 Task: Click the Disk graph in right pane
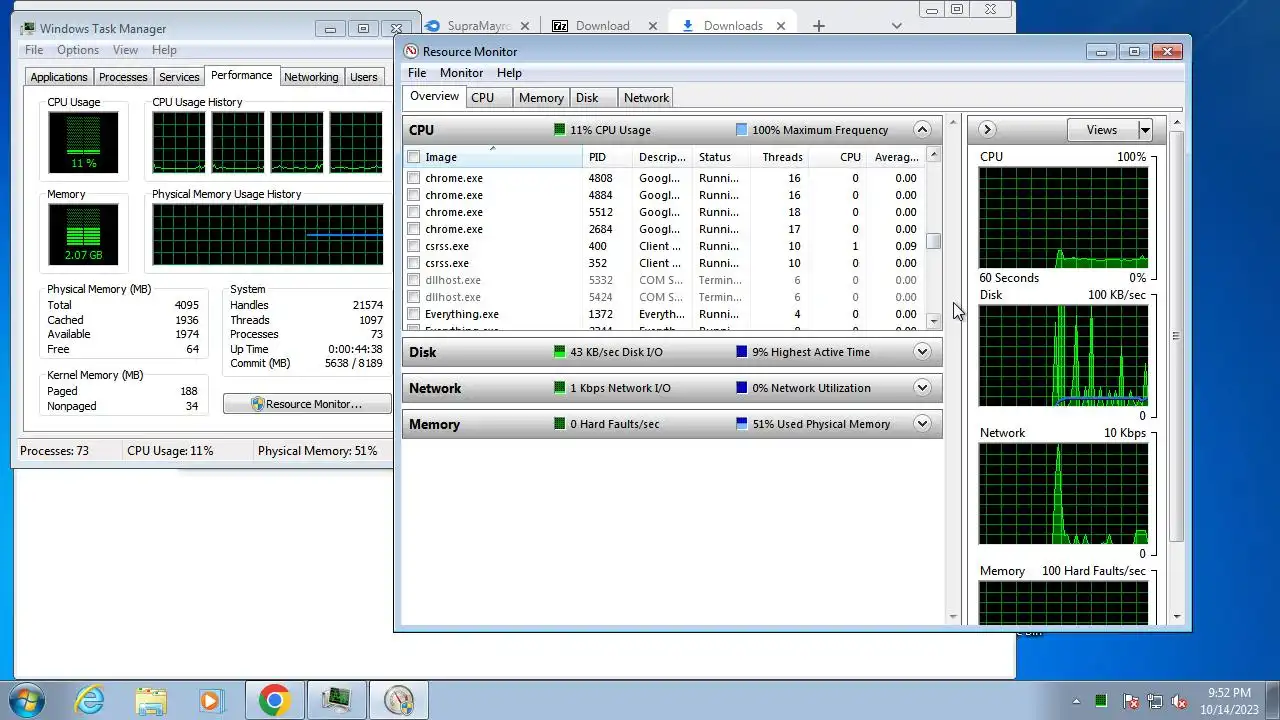pyautogui.click(x=1063, y=356)
